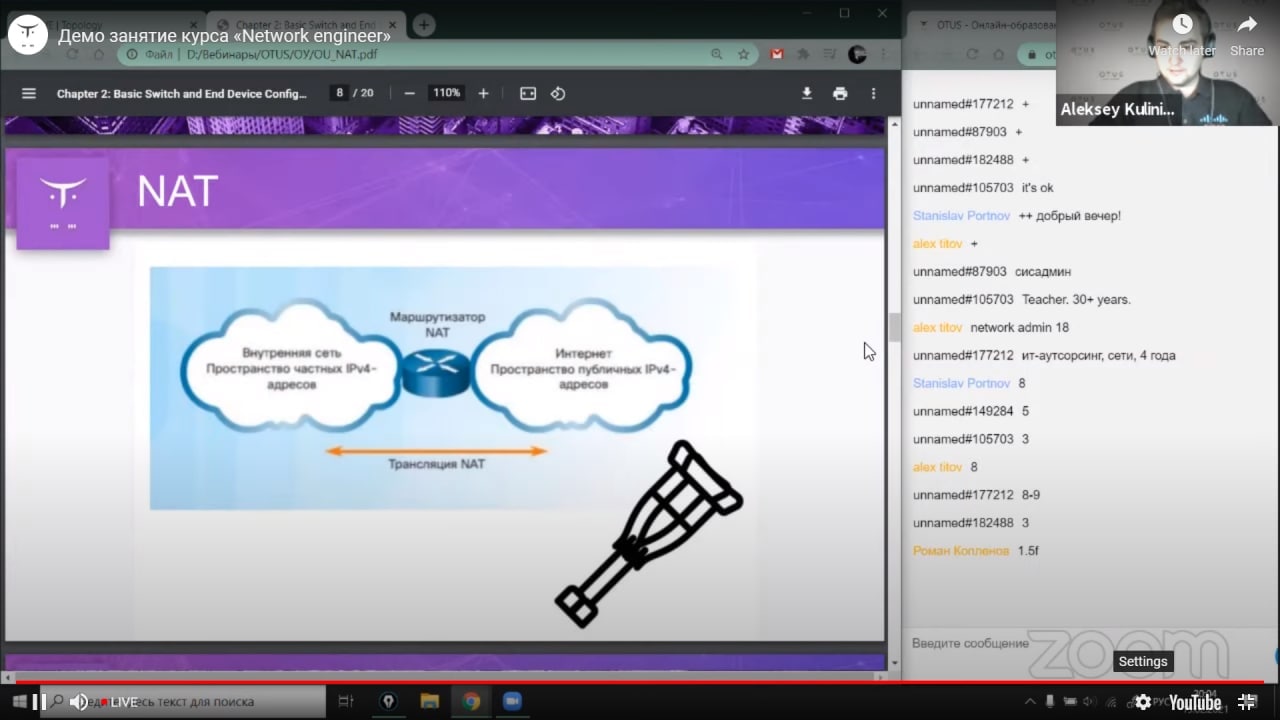
Task: Open the YouTube player Settings gear
Action: click(1143, 702)
